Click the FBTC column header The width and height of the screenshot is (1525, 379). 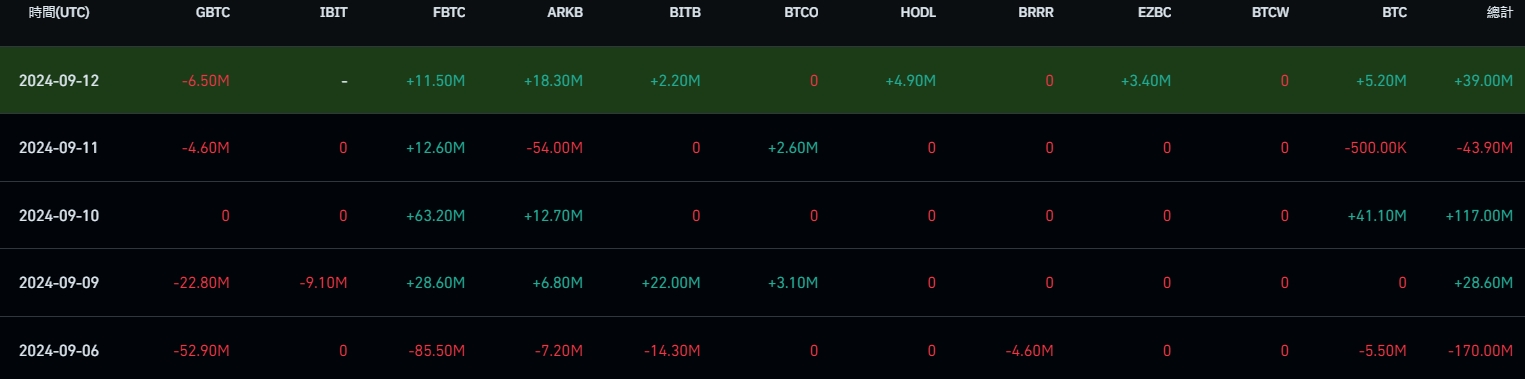pos(447,13)
